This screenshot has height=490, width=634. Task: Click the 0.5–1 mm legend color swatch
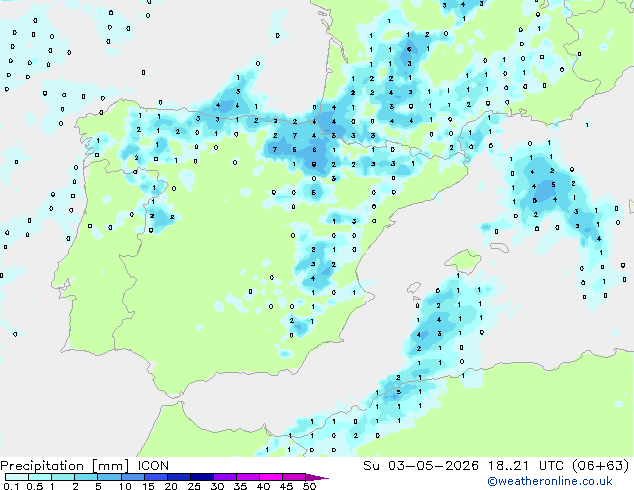pyautogui.click(x=40, y=477)
